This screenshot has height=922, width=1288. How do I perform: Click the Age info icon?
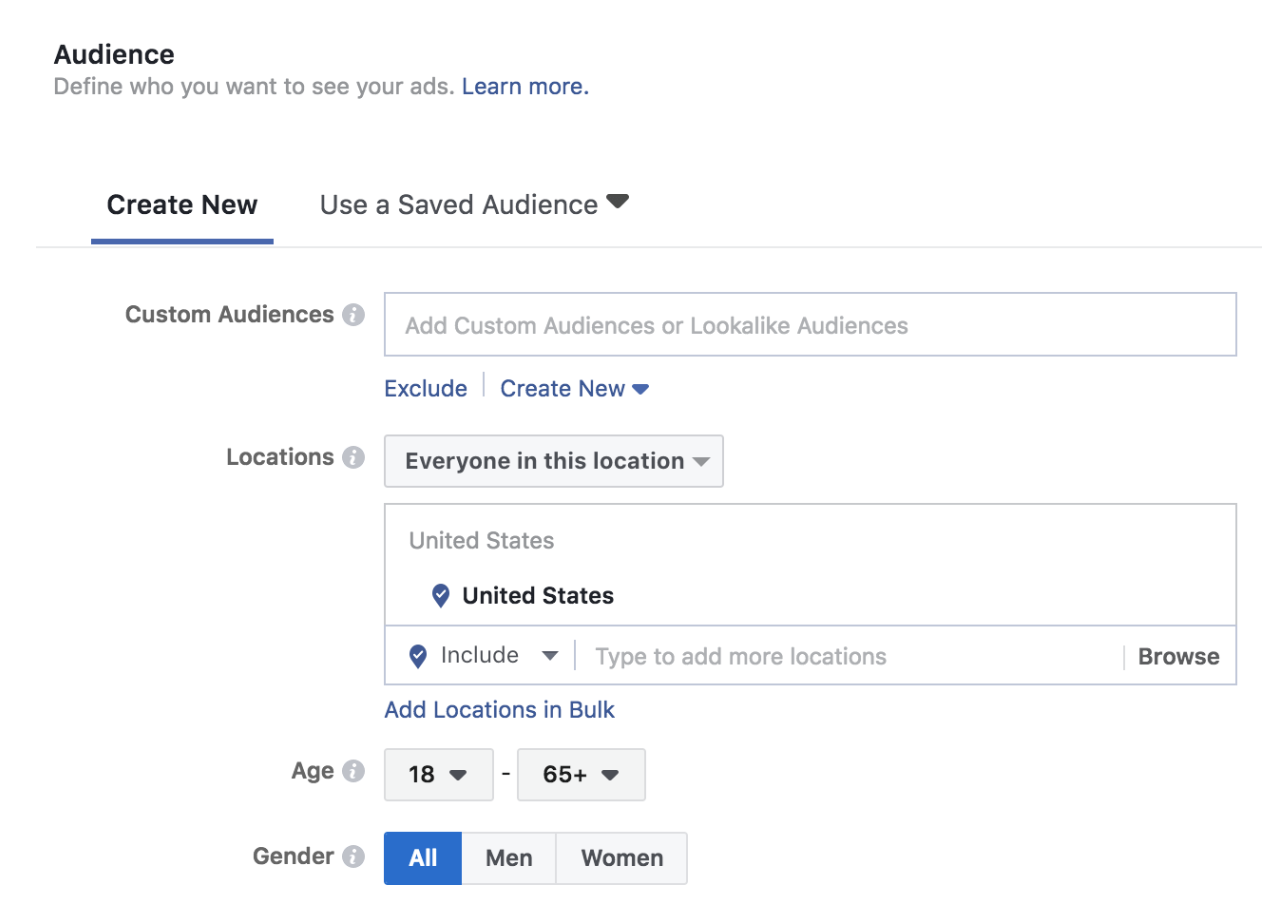coord(353,772)
